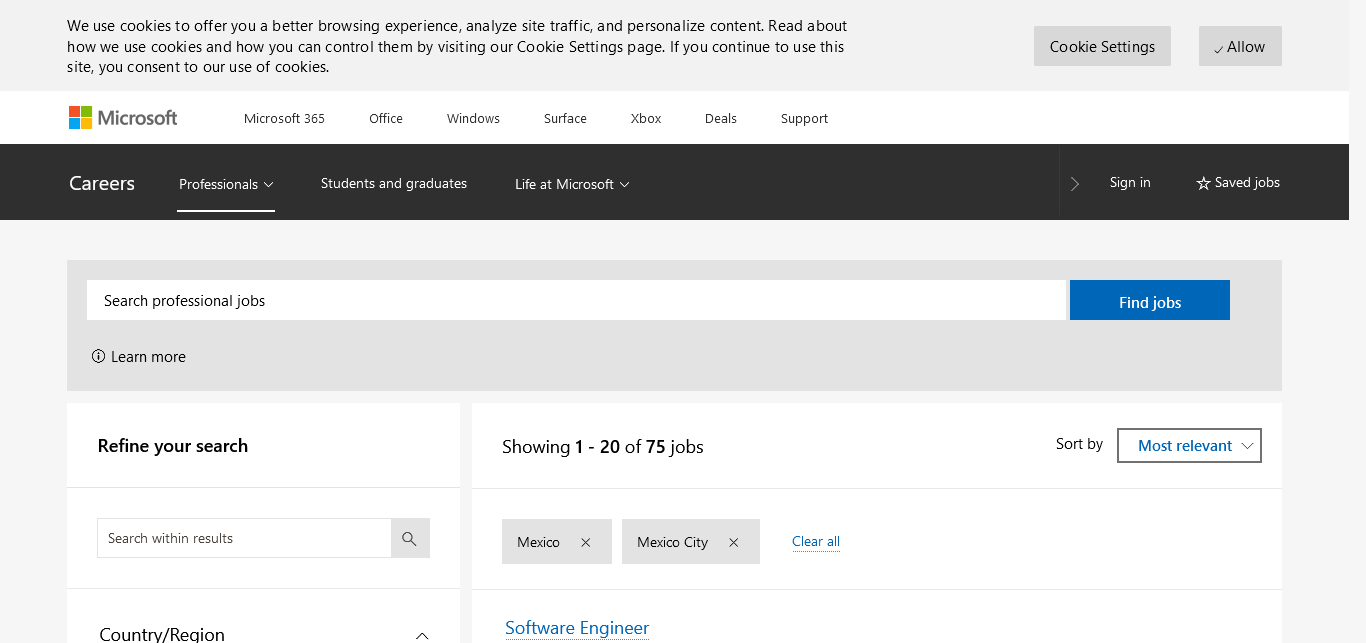Go to Microsoft 365 menu item
The image size is (1366, 643).
284,118
